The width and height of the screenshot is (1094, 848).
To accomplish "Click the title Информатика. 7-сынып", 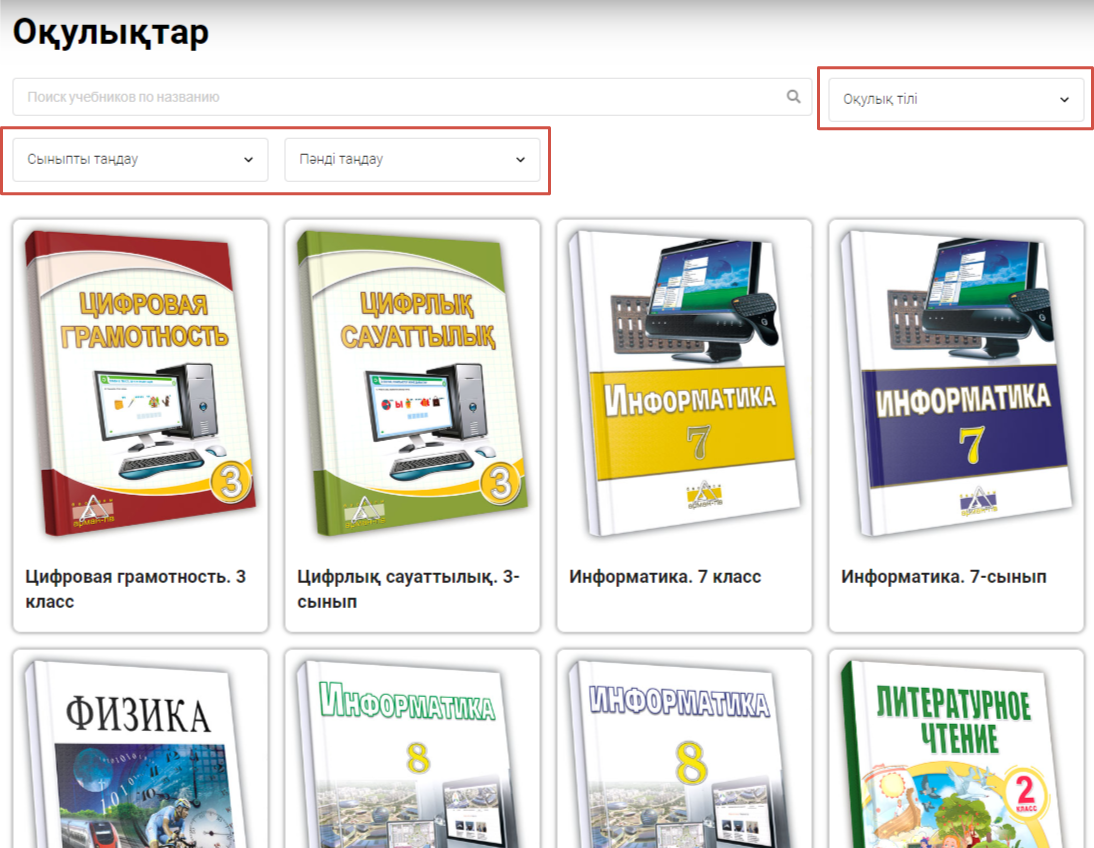I will coord(943,577).
